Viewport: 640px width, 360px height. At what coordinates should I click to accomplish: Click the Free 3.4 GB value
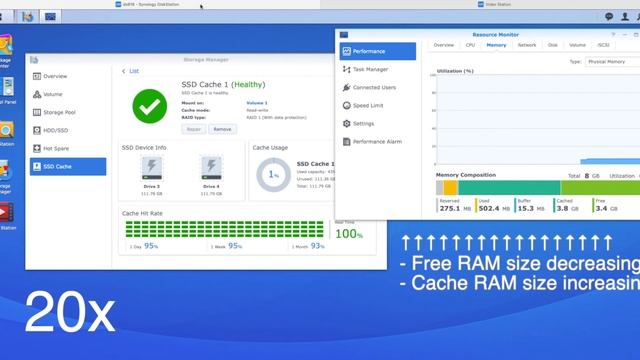tap(606, 209)
